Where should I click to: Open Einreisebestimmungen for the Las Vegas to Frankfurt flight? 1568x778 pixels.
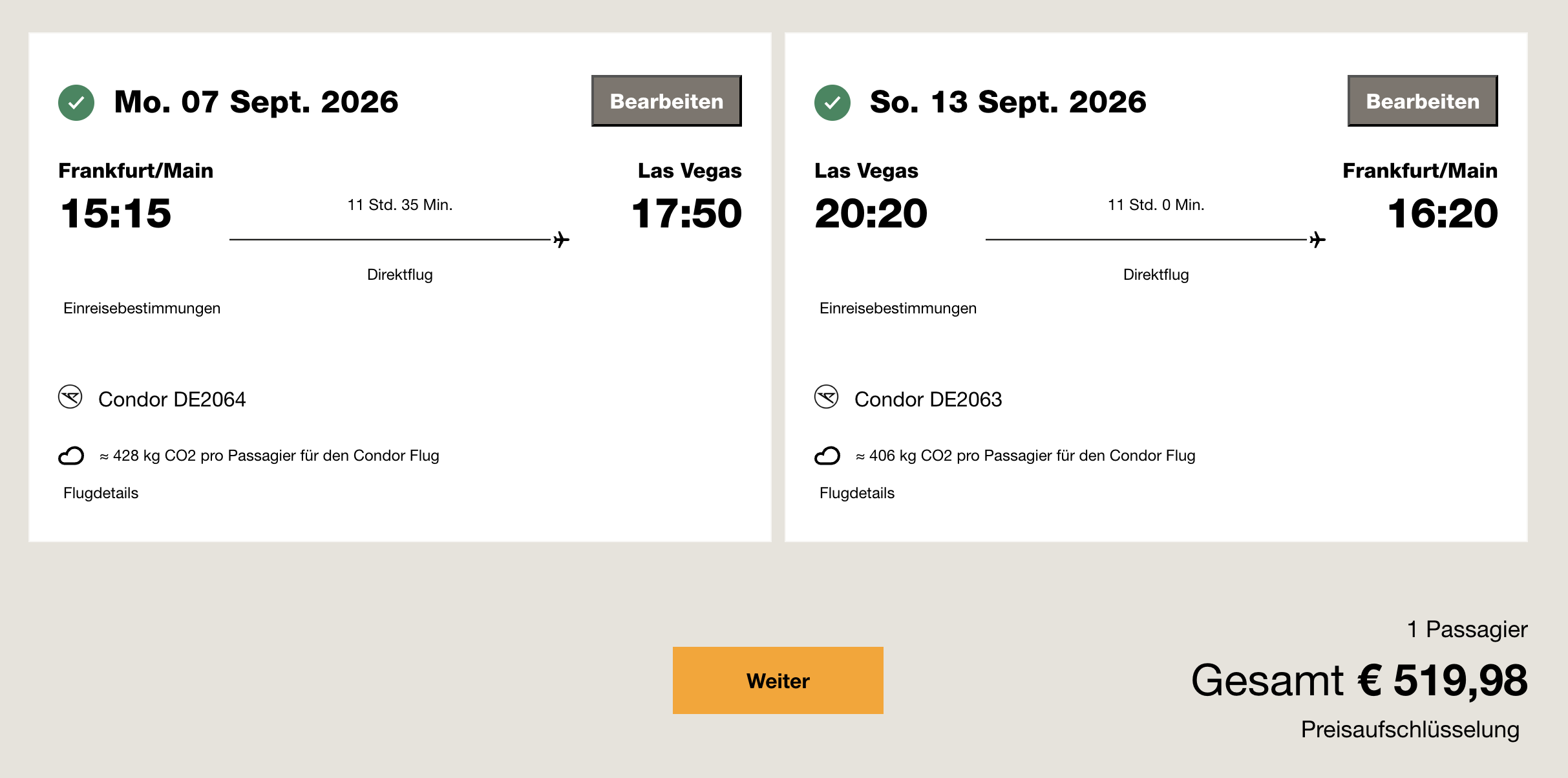click(898, 308)
